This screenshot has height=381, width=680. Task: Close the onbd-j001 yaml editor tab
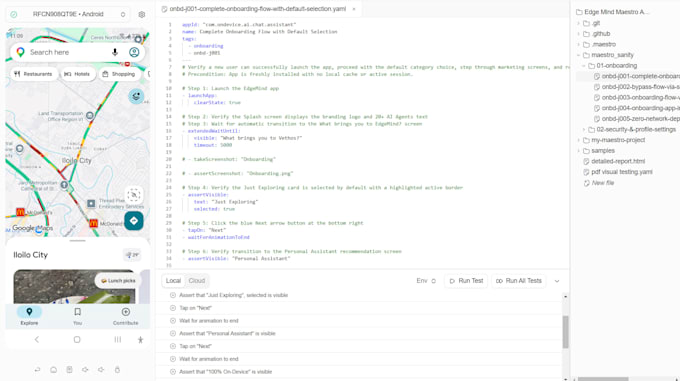(354, 9)
